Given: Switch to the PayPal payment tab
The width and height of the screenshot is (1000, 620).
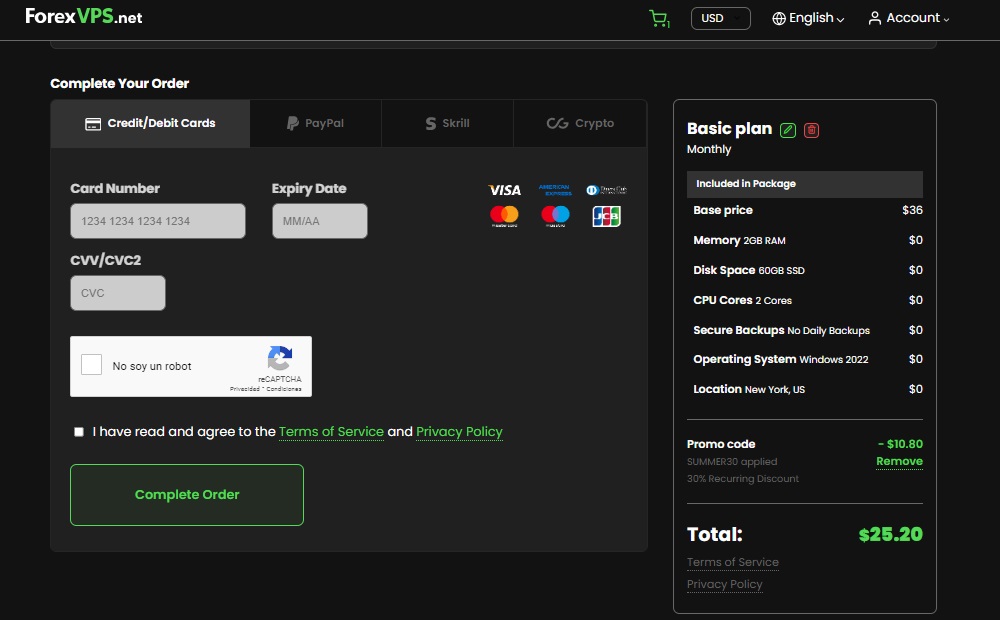Looking at the screenshot, I should pos(315,123).
